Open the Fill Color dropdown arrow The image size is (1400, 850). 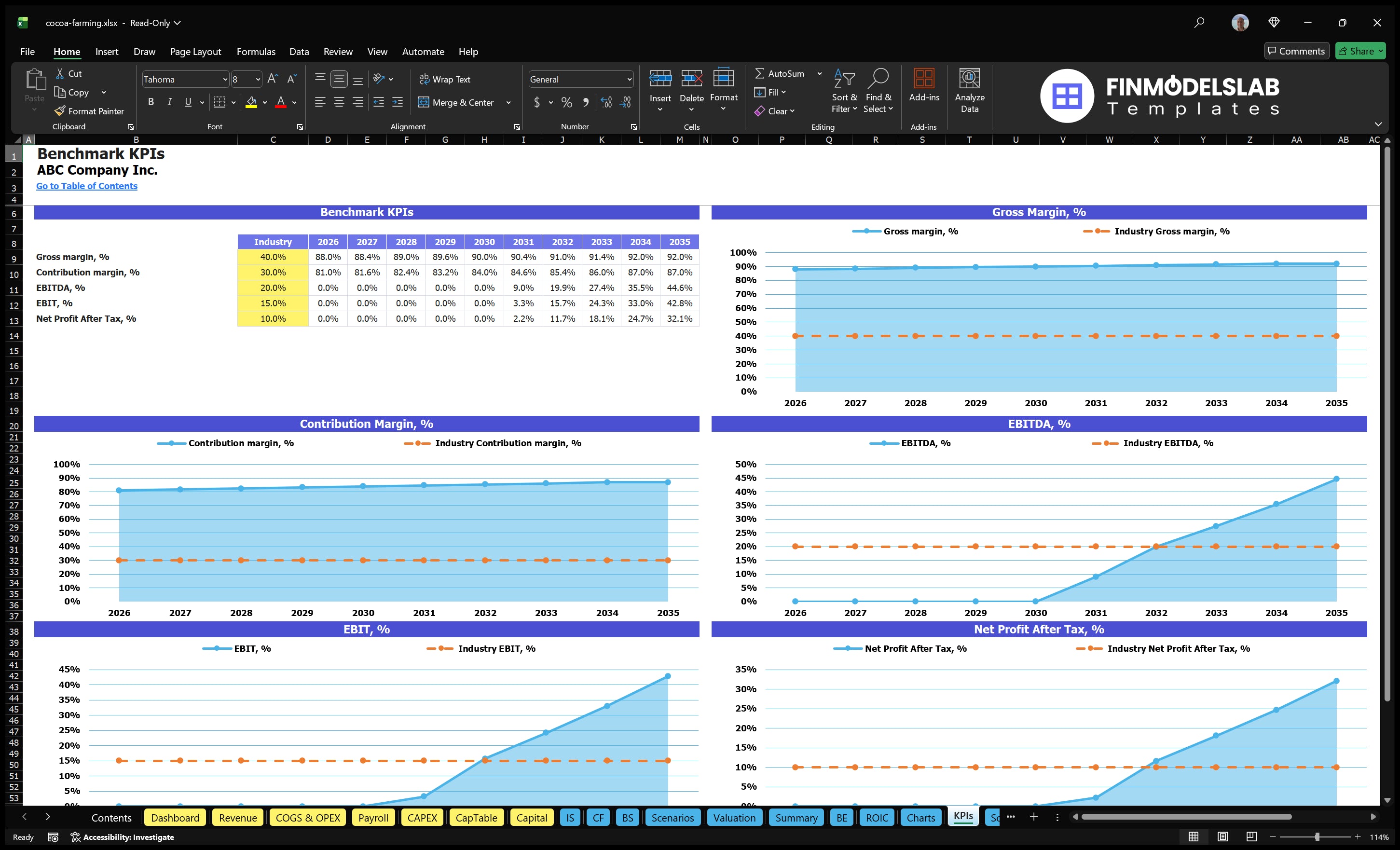[x=265, y=103]
